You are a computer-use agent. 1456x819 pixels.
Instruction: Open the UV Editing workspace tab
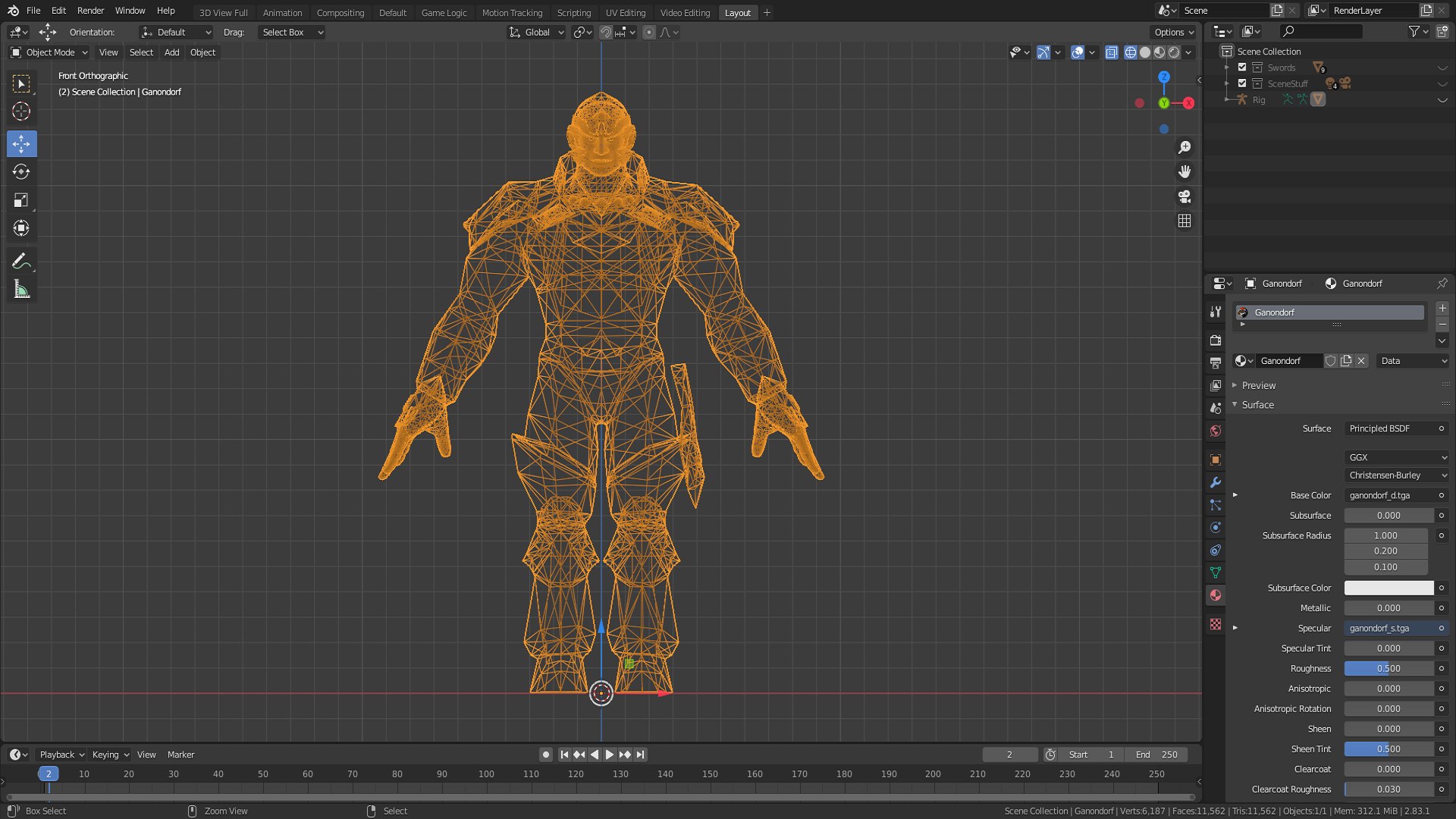click(623, 12)
